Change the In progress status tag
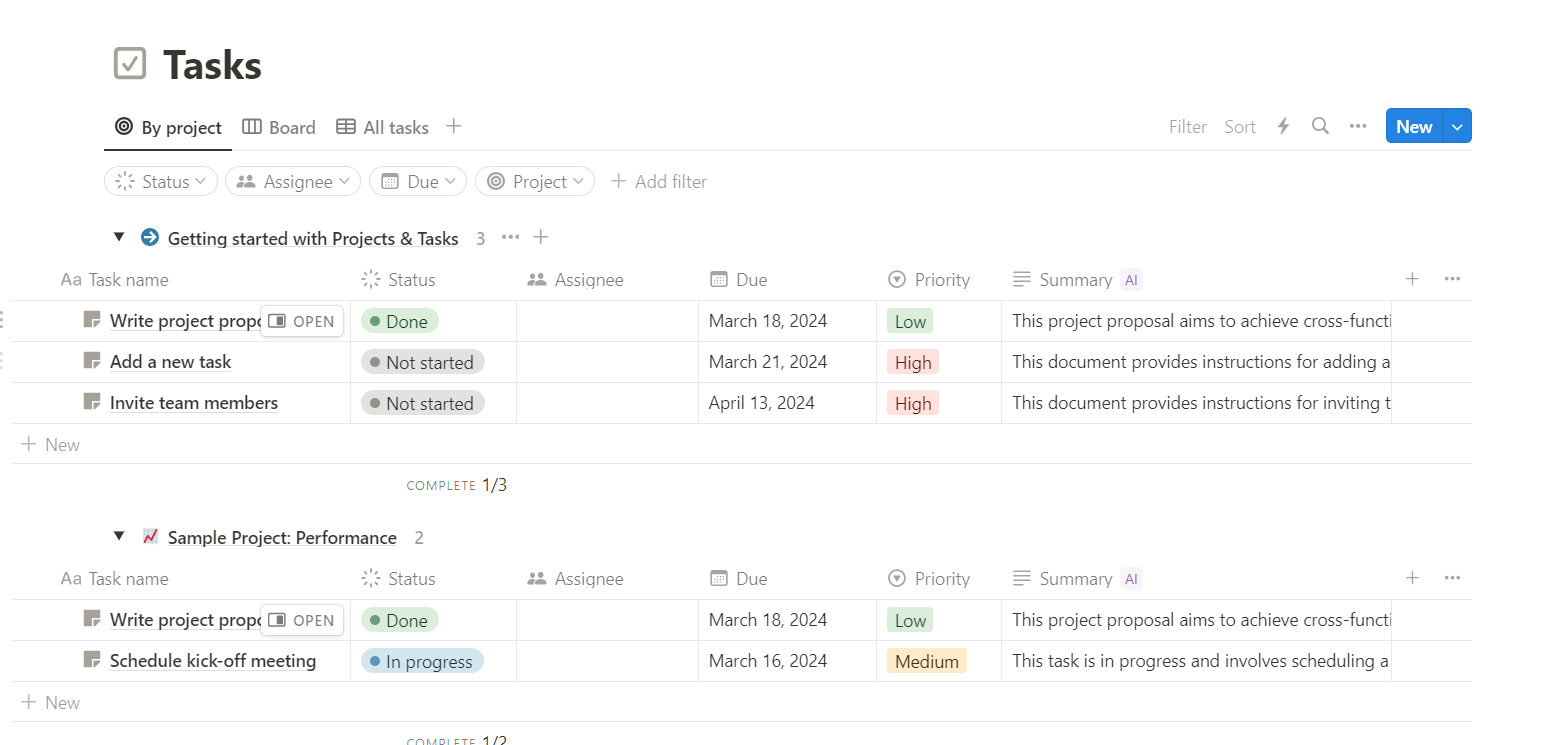Viewport: 1548px width, 745px height. pyautogui.click(x=422, y=661)
